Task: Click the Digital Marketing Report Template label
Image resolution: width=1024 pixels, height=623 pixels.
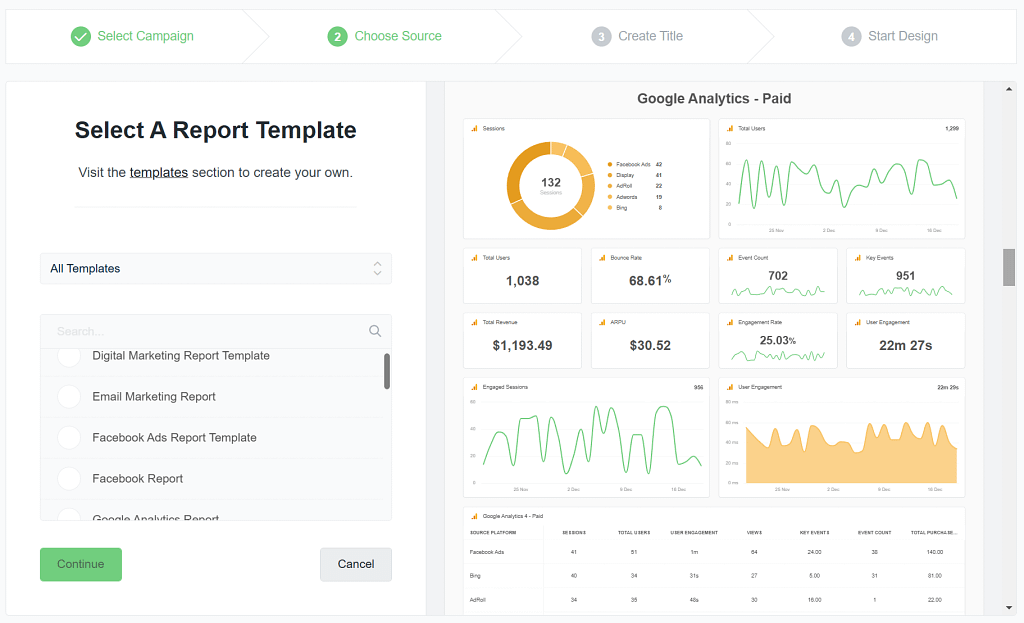Action: click(x=181, y=356)
